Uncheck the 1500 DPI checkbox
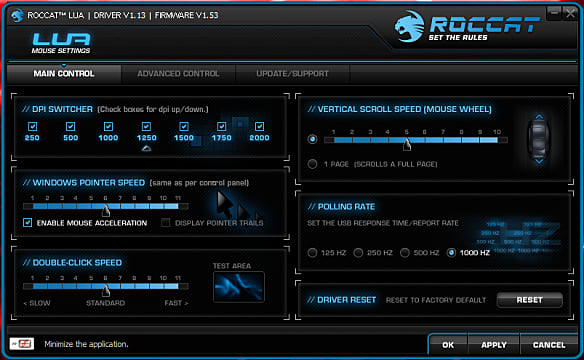Image resolution: width=584 pixels, height=360 pixels. pos(184,127)
